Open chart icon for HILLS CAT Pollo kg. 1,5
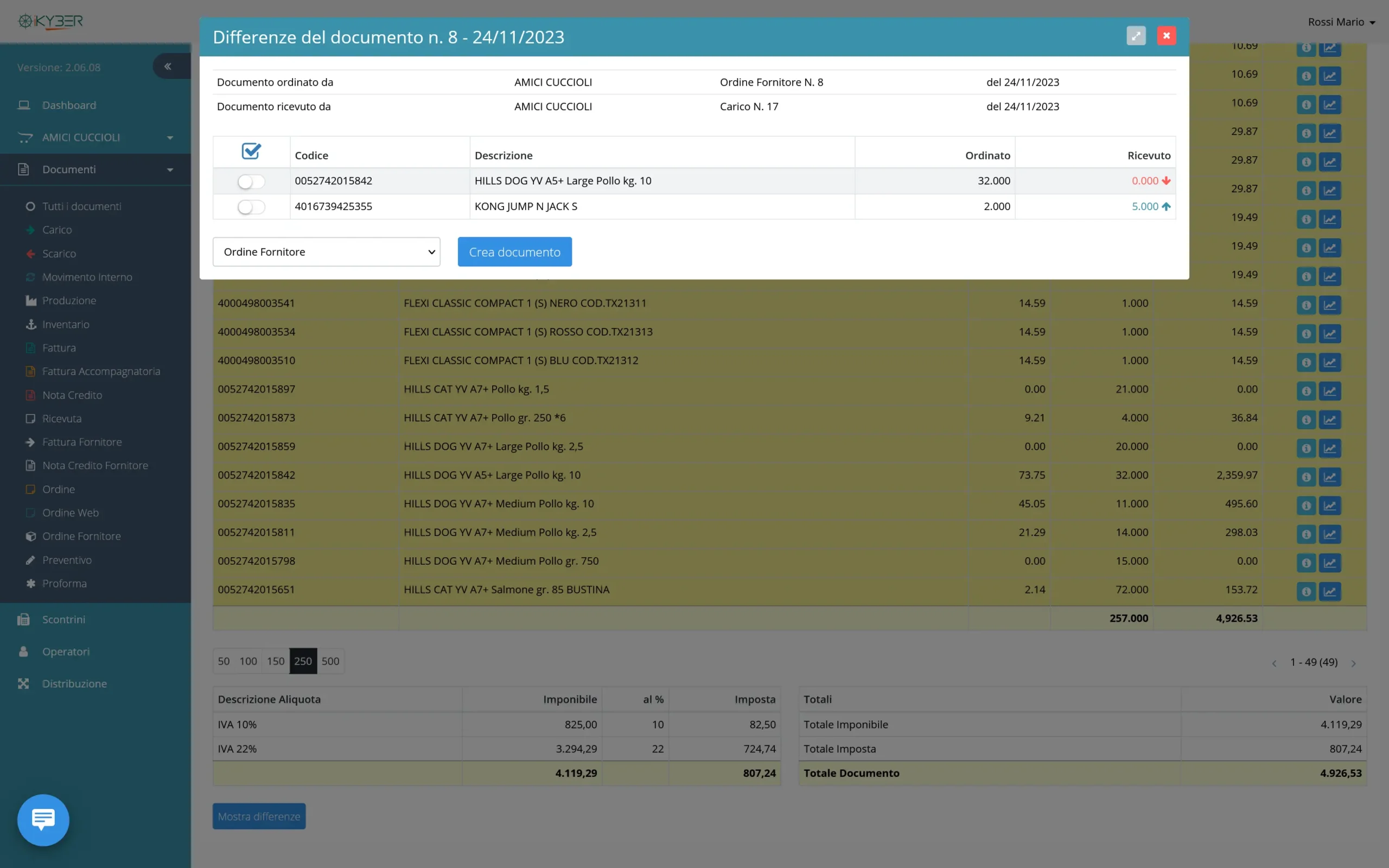 [1329, 391]
